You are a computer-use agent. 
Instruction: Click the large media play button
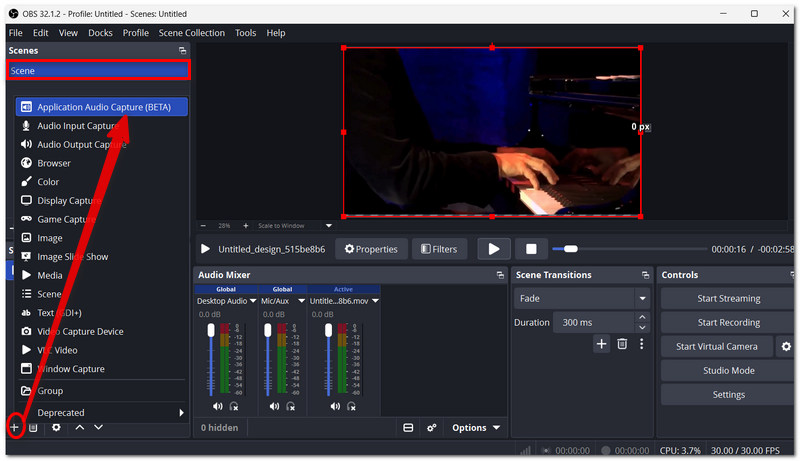[x=493, y=249]
